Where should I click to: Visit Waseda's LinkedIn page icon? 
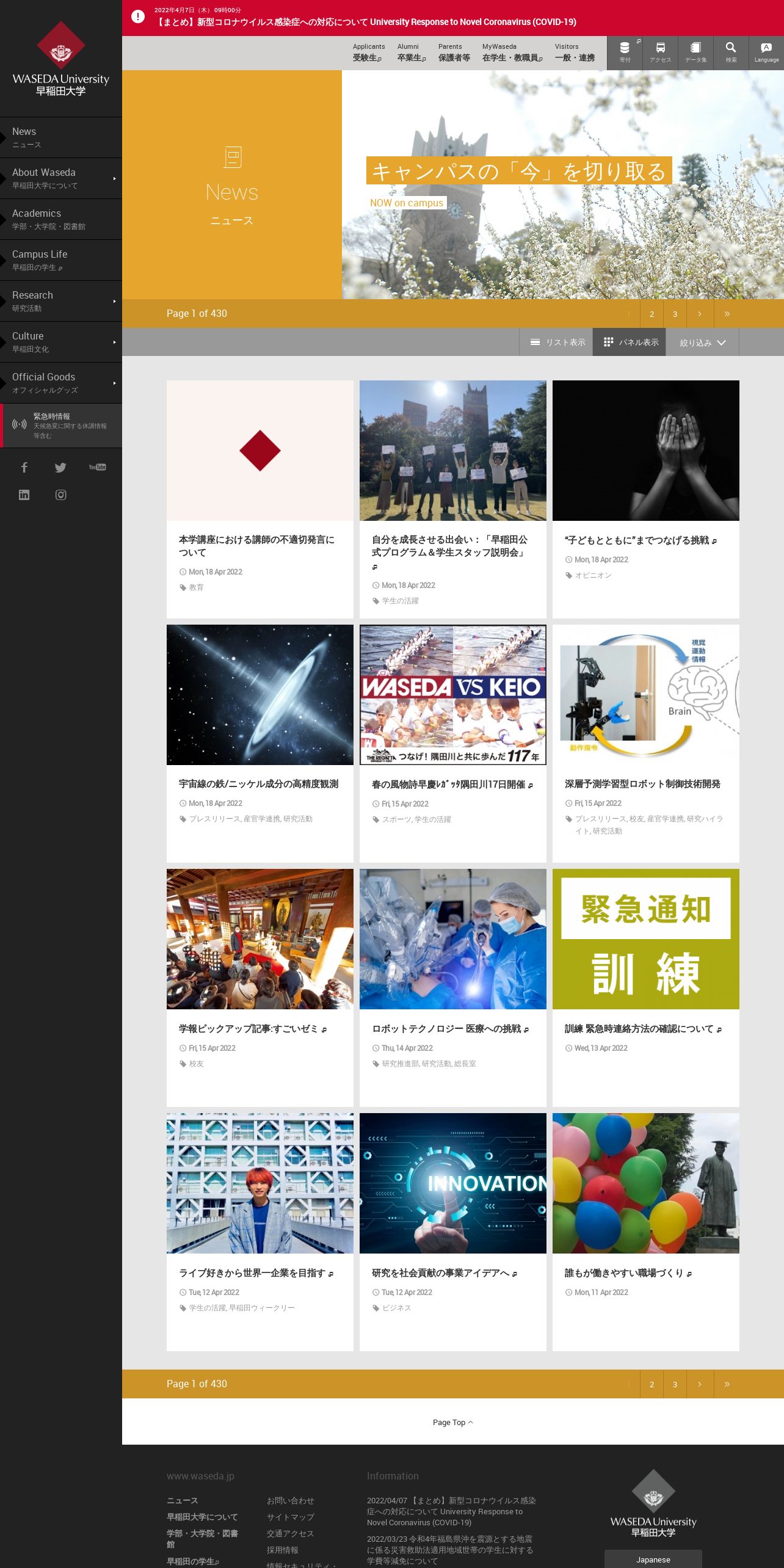click(x=24, y=495)
